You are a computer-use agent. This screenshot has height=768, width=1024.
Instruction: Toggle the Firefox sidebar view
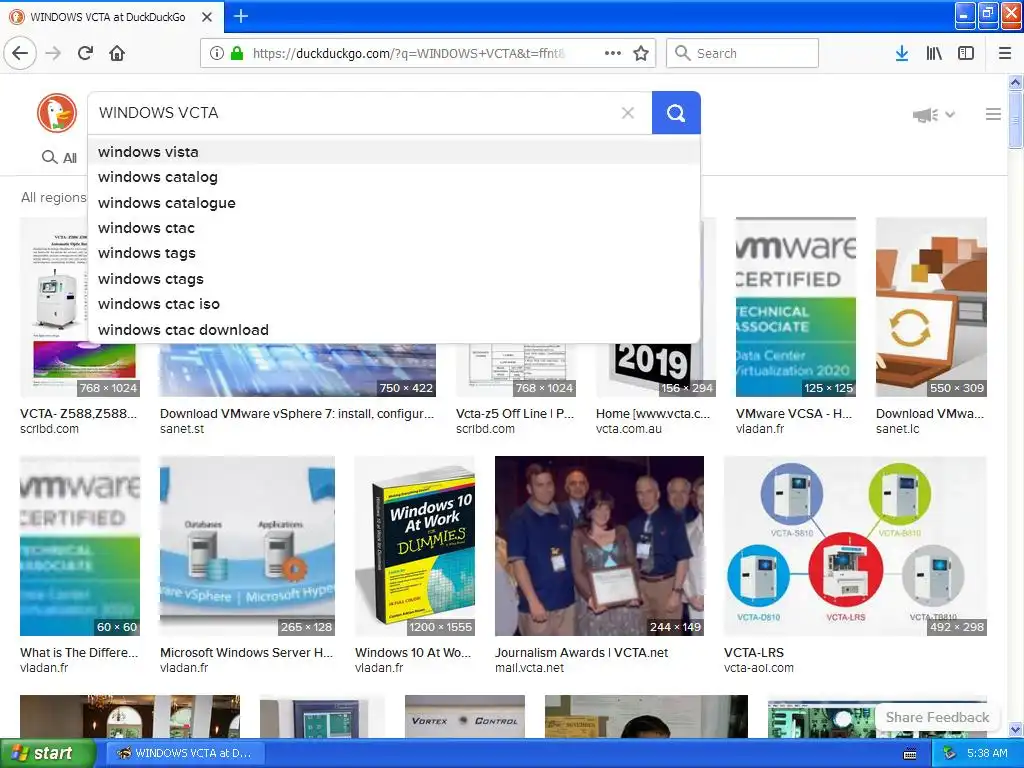pyautogui.click(x=966, y=54)
